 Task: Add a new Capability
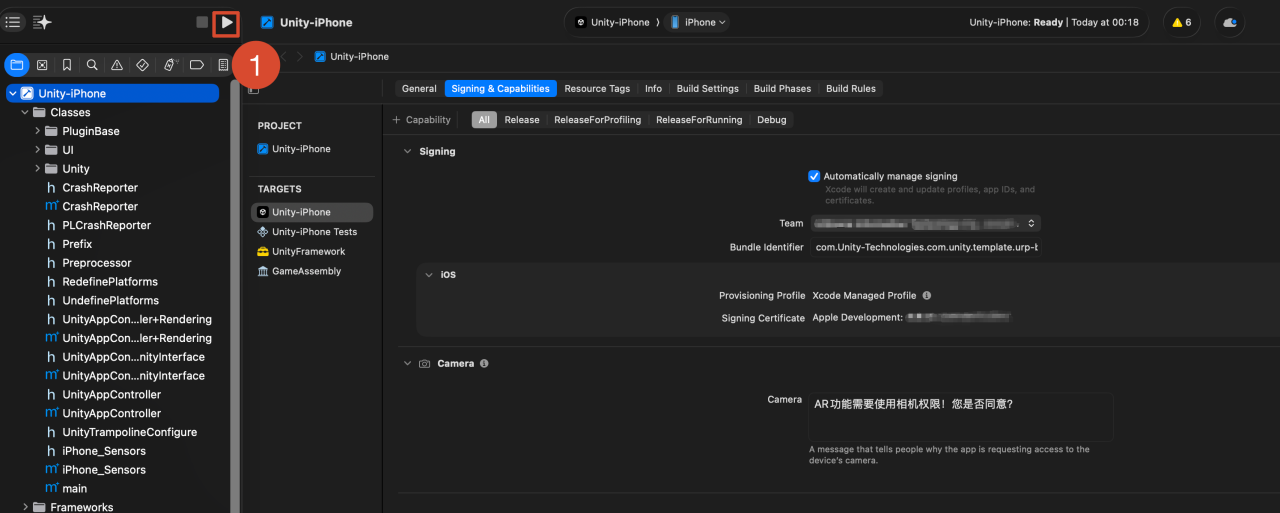pos(421,120)
